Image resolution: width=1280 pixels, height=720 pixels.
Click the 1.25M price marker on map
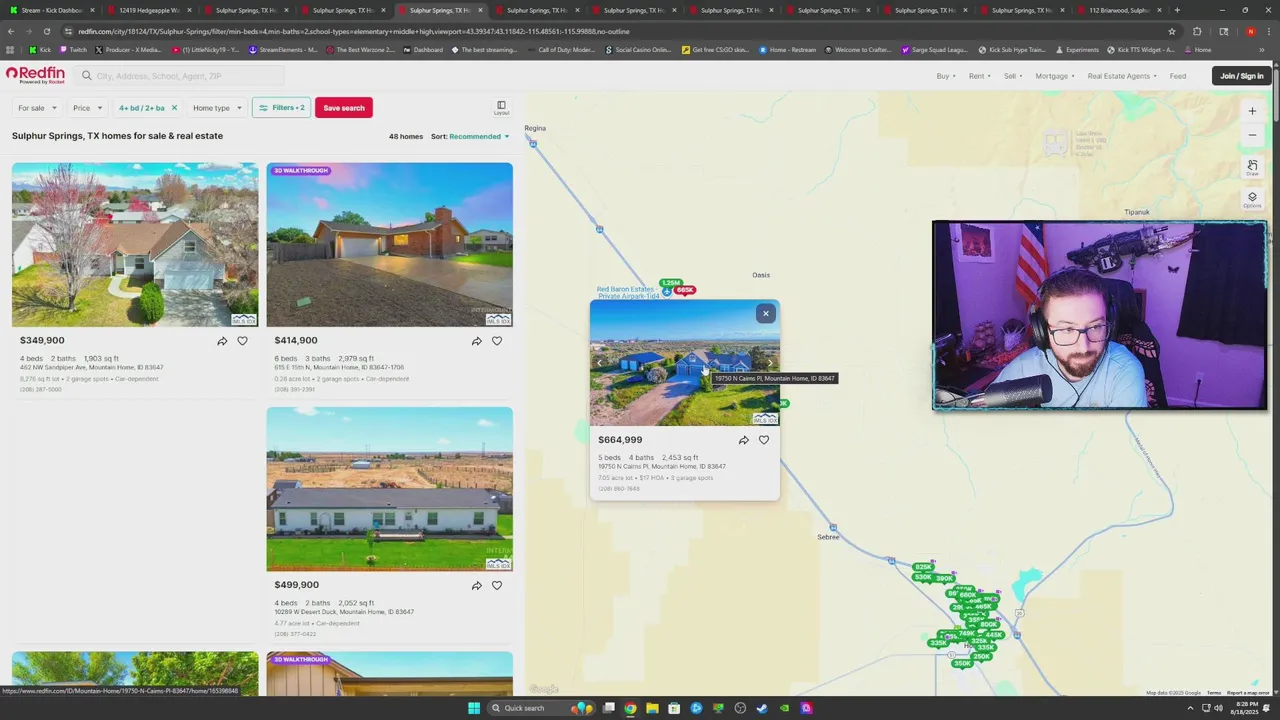671,283
